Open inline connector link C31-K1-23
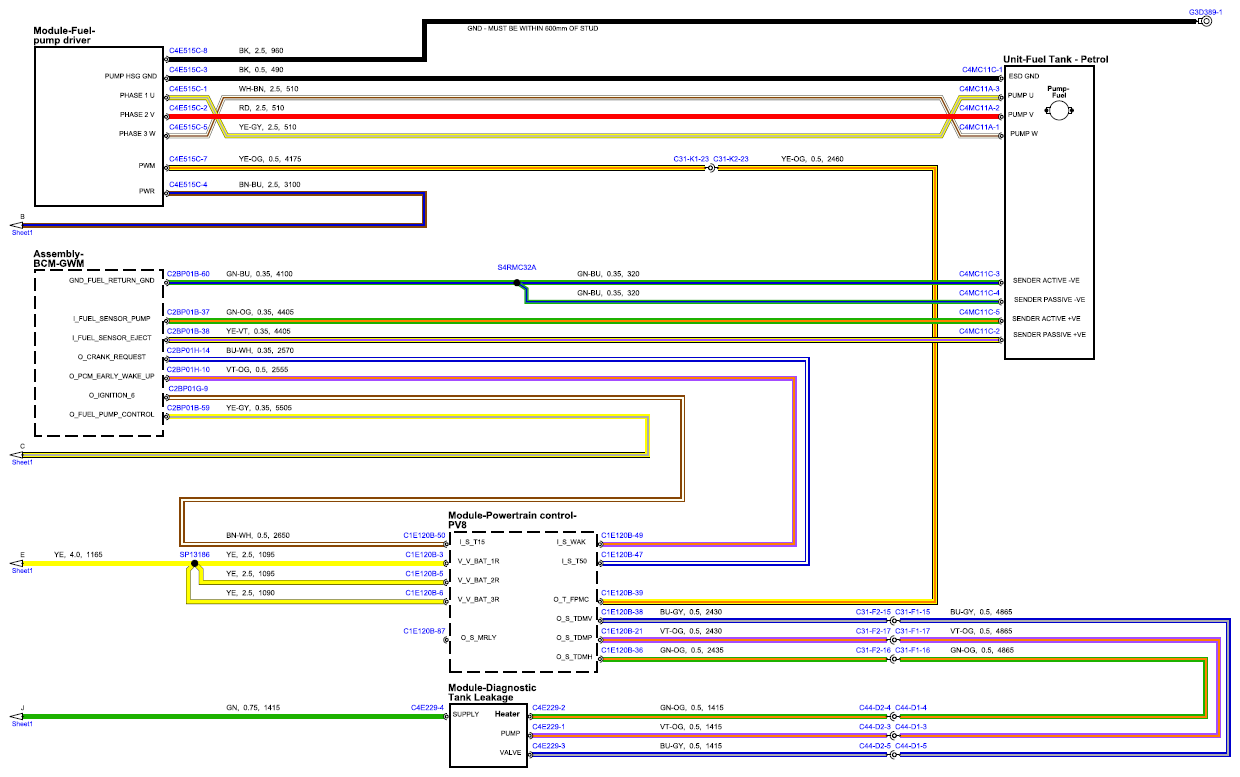This screenshot has width=1240, height=777. coord(691,158)
